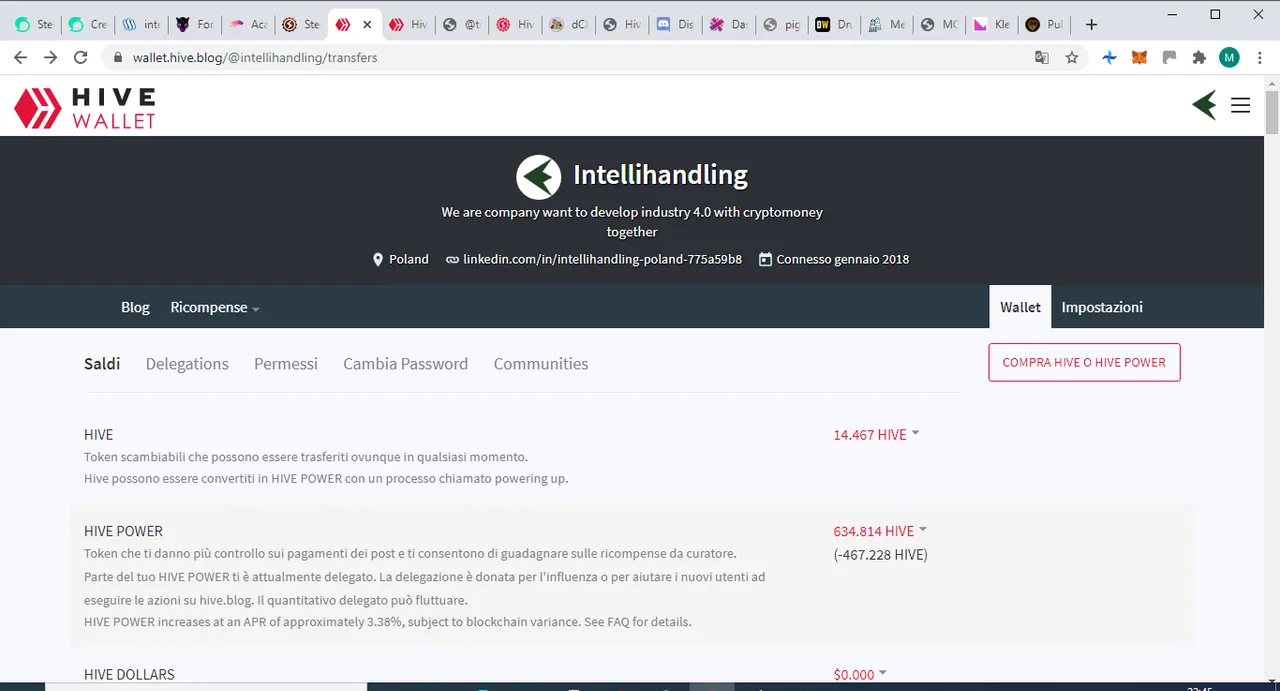Viewport: 1280px width, 691px height.
Task: Reload the wallet page
Action: (81, 58)
